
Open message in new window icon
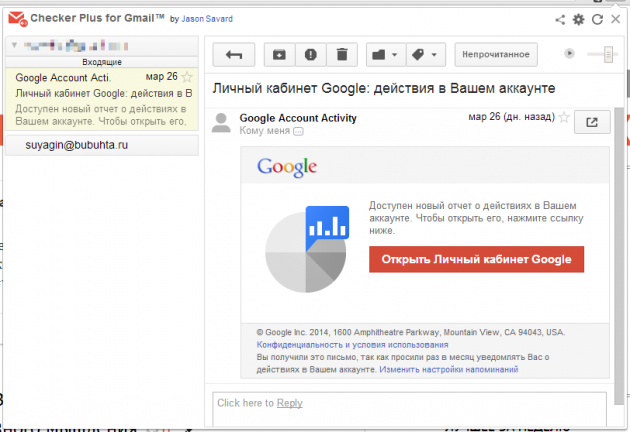(x=592, y=122)
